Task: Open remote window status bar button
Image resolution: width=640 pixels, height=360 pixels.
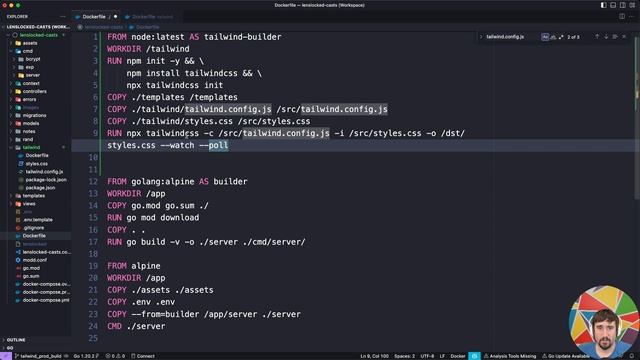Action: [6, 356]
